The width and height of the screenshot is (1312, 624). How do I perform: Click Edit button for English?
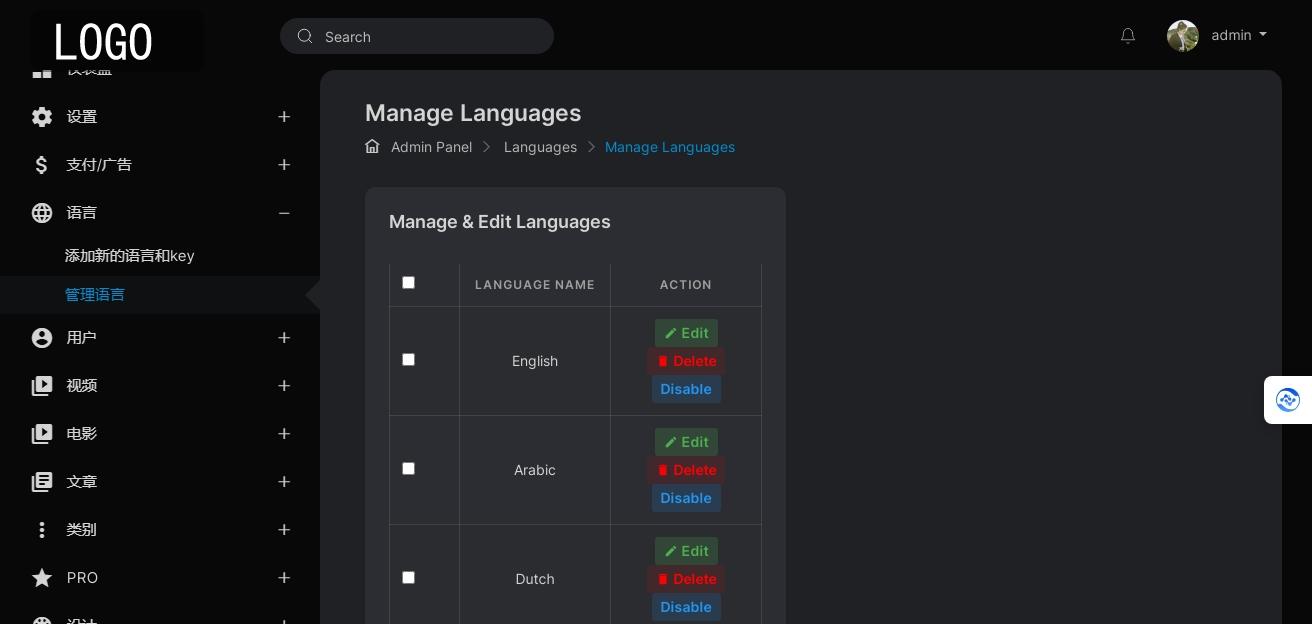(686, 333)
